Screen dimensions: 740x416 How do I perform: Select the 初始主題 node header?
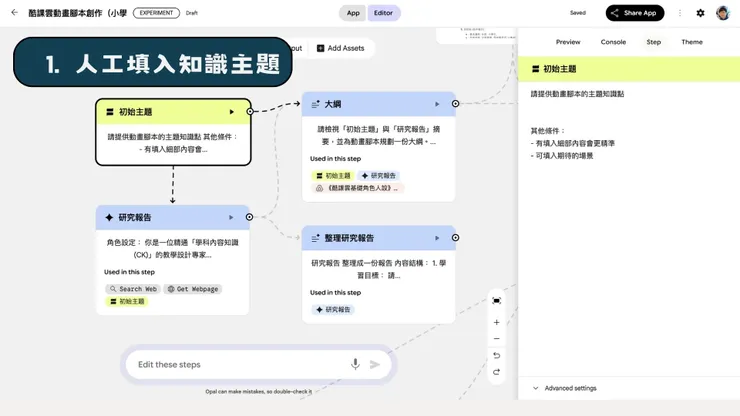click(x=173, y=112)
